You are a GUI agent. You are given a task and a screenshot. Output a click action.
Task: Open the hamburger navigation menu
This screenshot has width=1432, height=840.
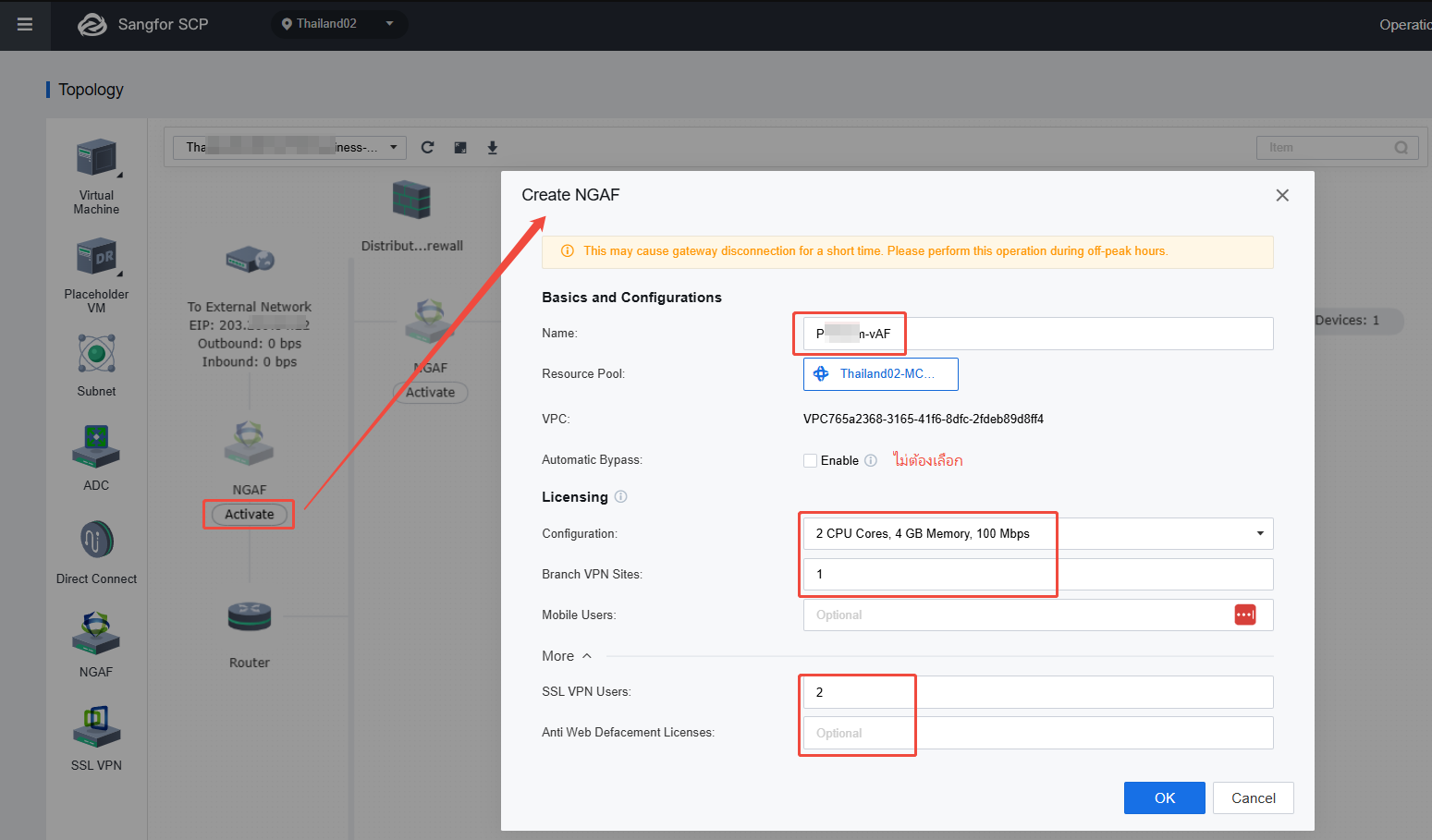(25, 25)
